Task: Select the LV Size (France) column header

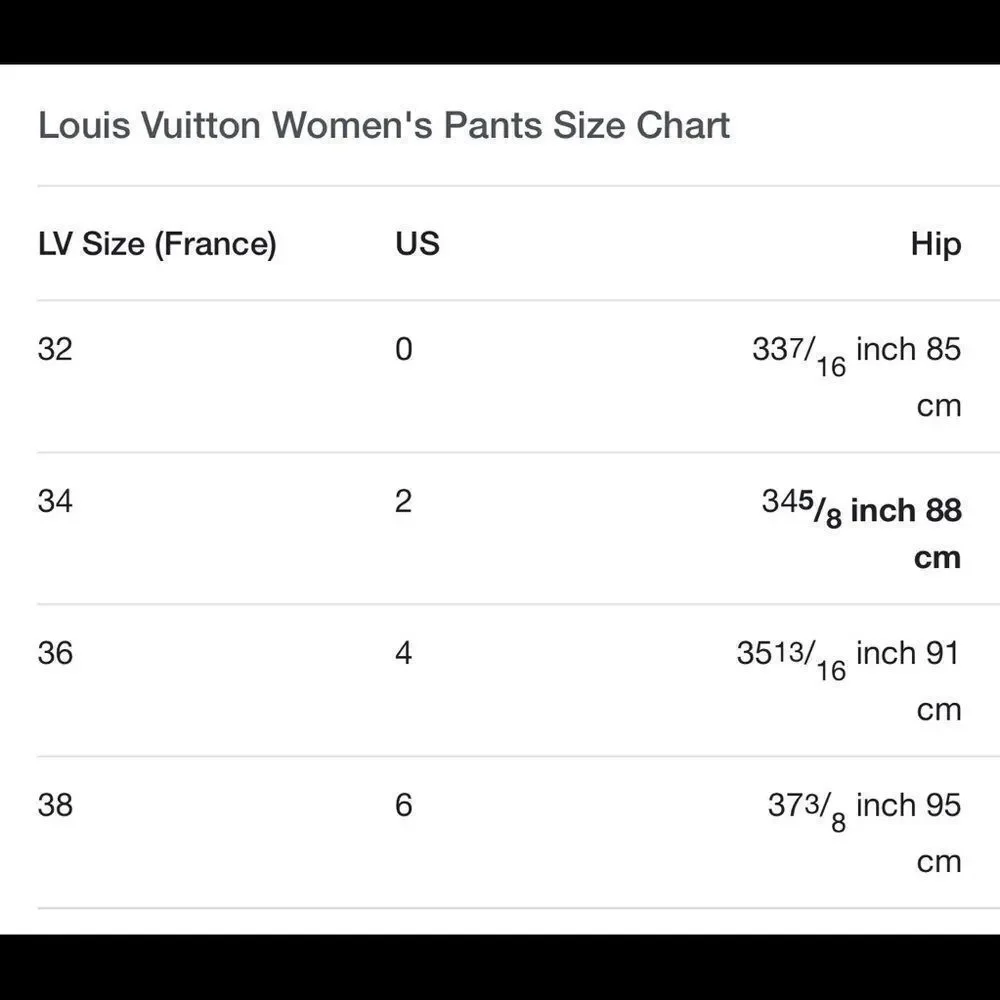Action: tap(157, 244)
